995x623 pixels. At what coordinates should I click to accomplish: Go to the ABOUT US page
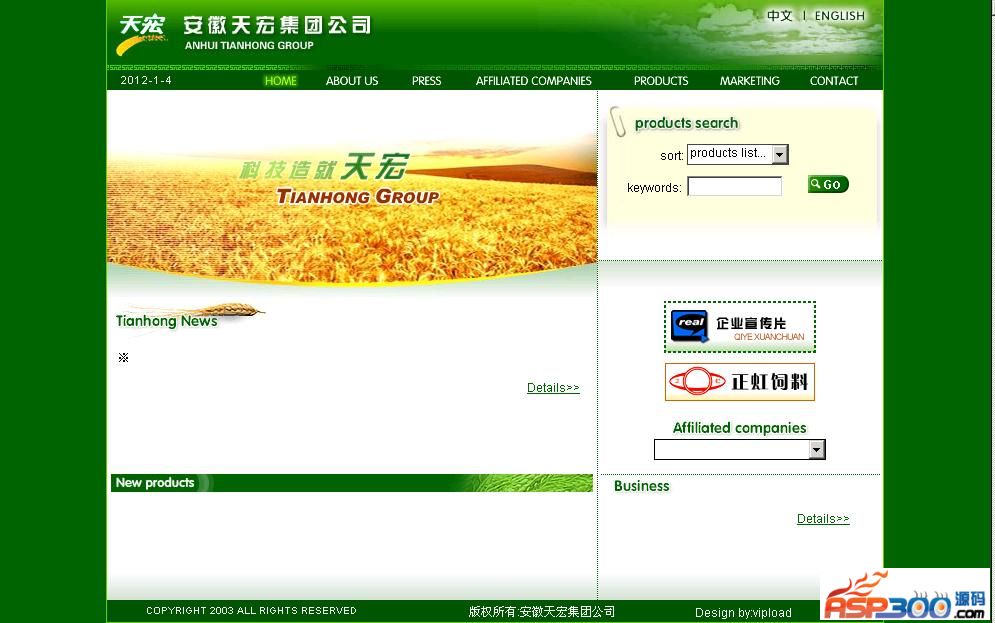click(x=352, y=81)
